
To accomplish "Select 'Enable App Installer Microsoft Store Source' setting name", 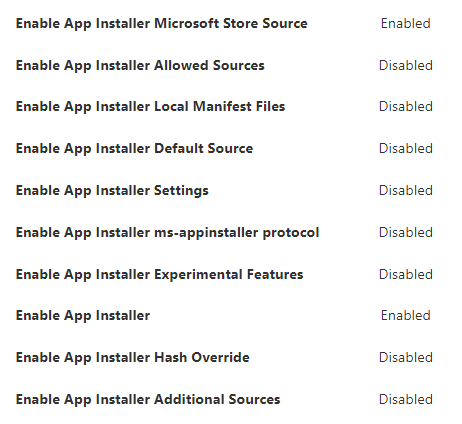I will pyautogui.click(x=162, y=24).
